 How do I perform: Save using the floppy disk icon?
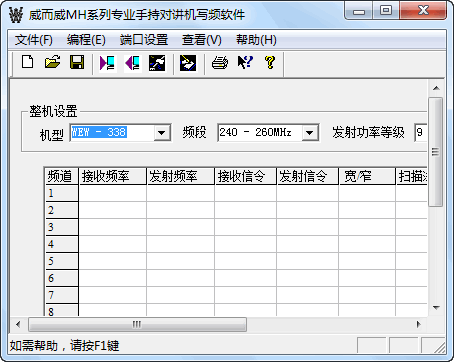[x=77, y=62]
